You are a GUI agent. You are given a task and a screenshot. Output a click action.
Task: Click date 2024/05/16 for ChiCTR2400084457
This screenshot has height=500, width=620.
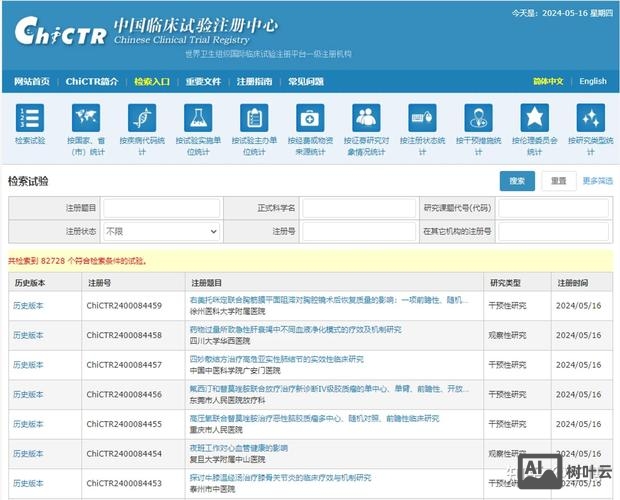(x=578, y=365)
